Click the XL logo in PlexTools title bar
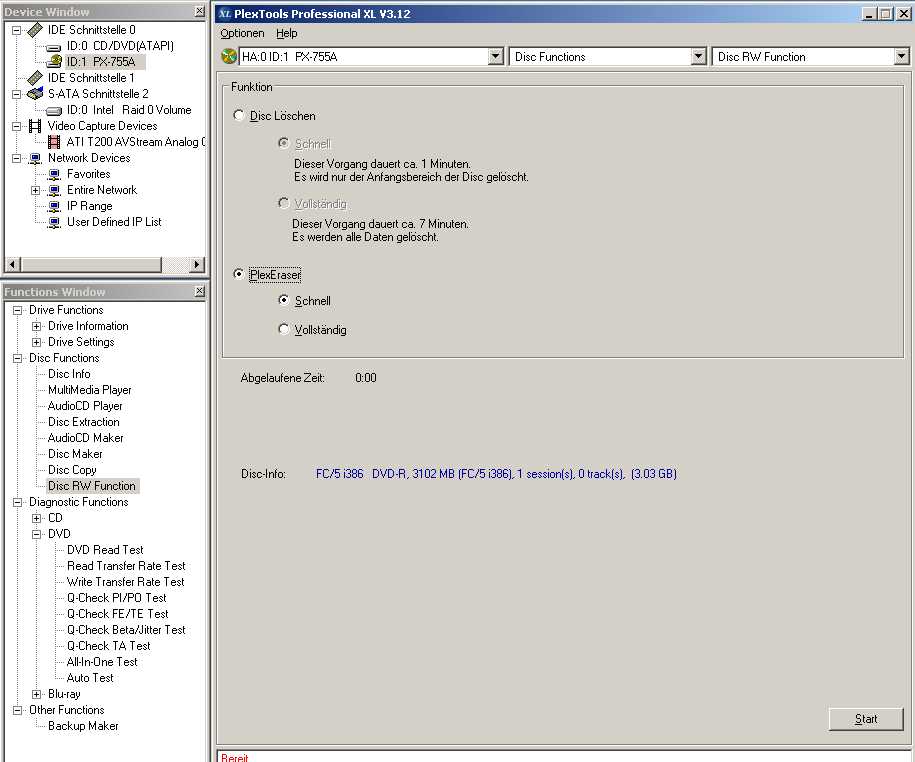The width and height of the screenshot is (915, 762). pos(225,14)
